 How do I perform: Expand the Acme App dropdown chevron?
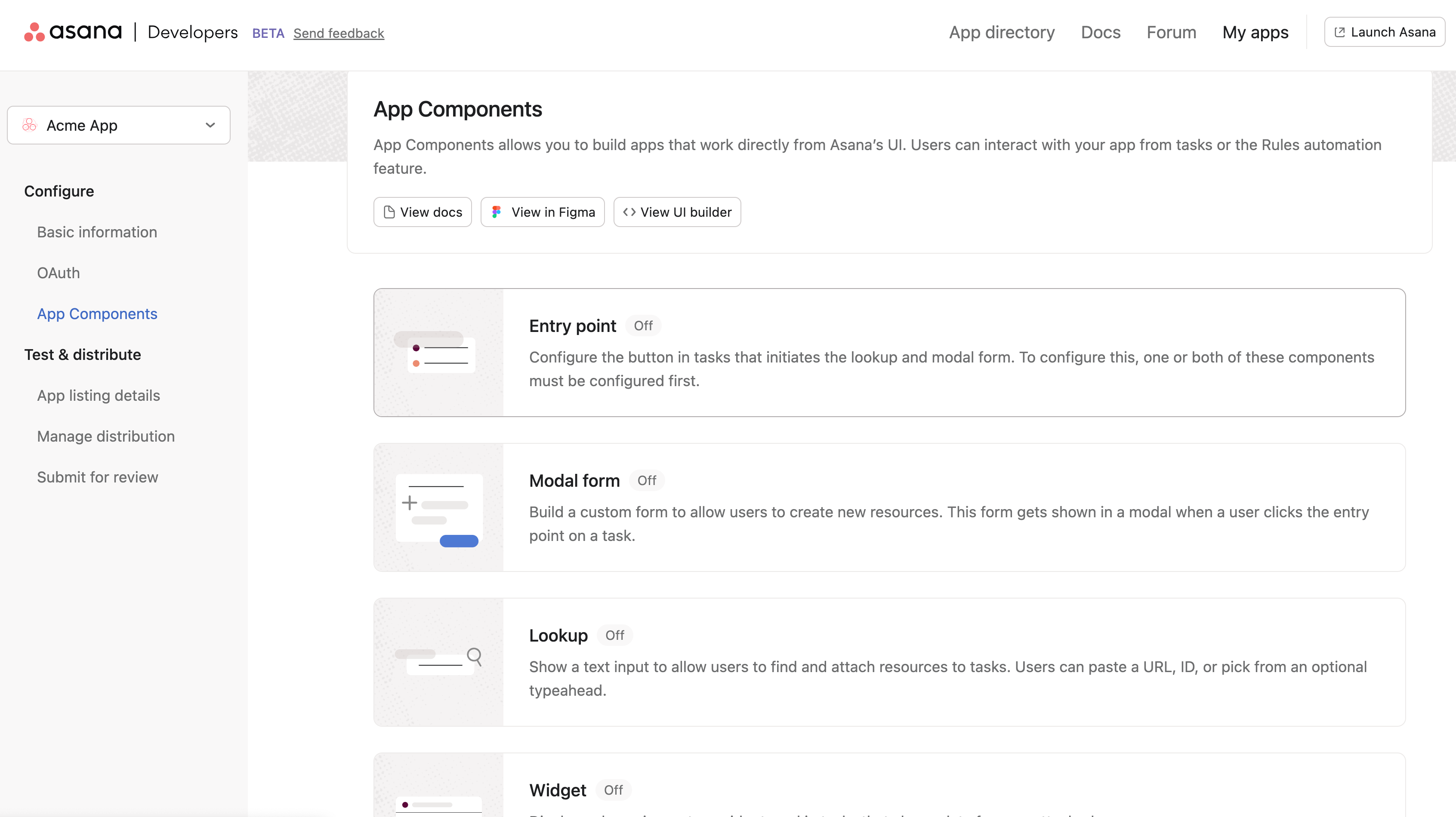[x=210, y=125]
